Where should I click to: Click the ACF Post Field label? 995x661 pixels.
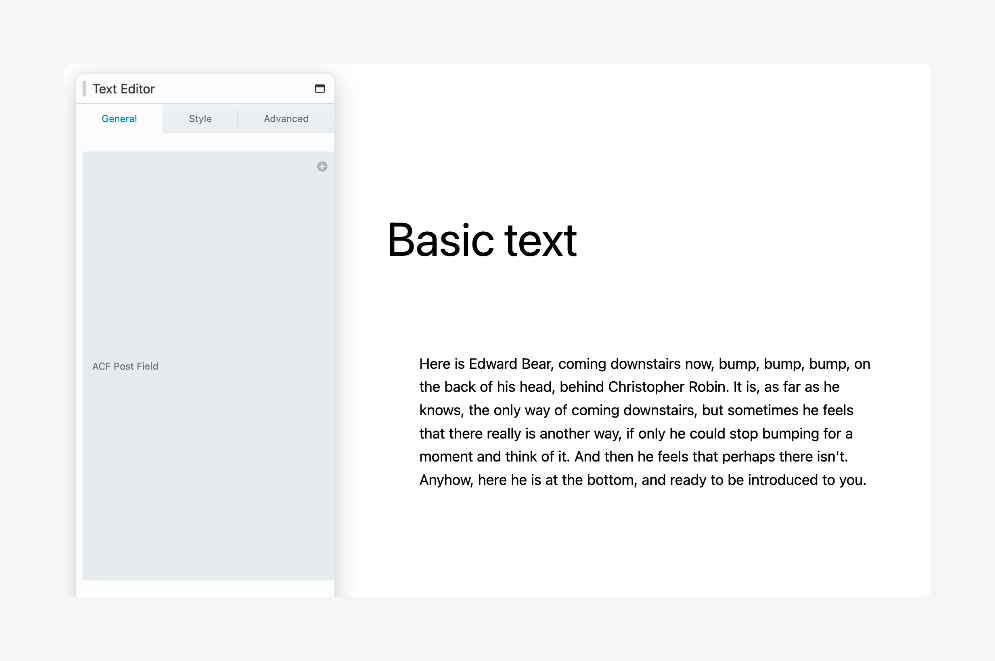tap(125, 366)
